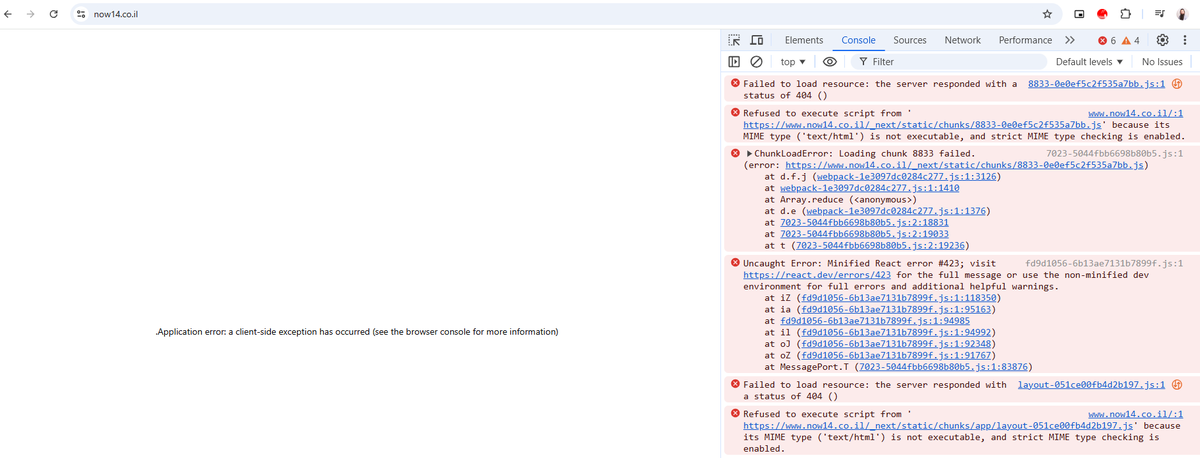Click the No Issues indicator
The height and width of the screenshot is (458, 1200).
tap(1162, 61)
